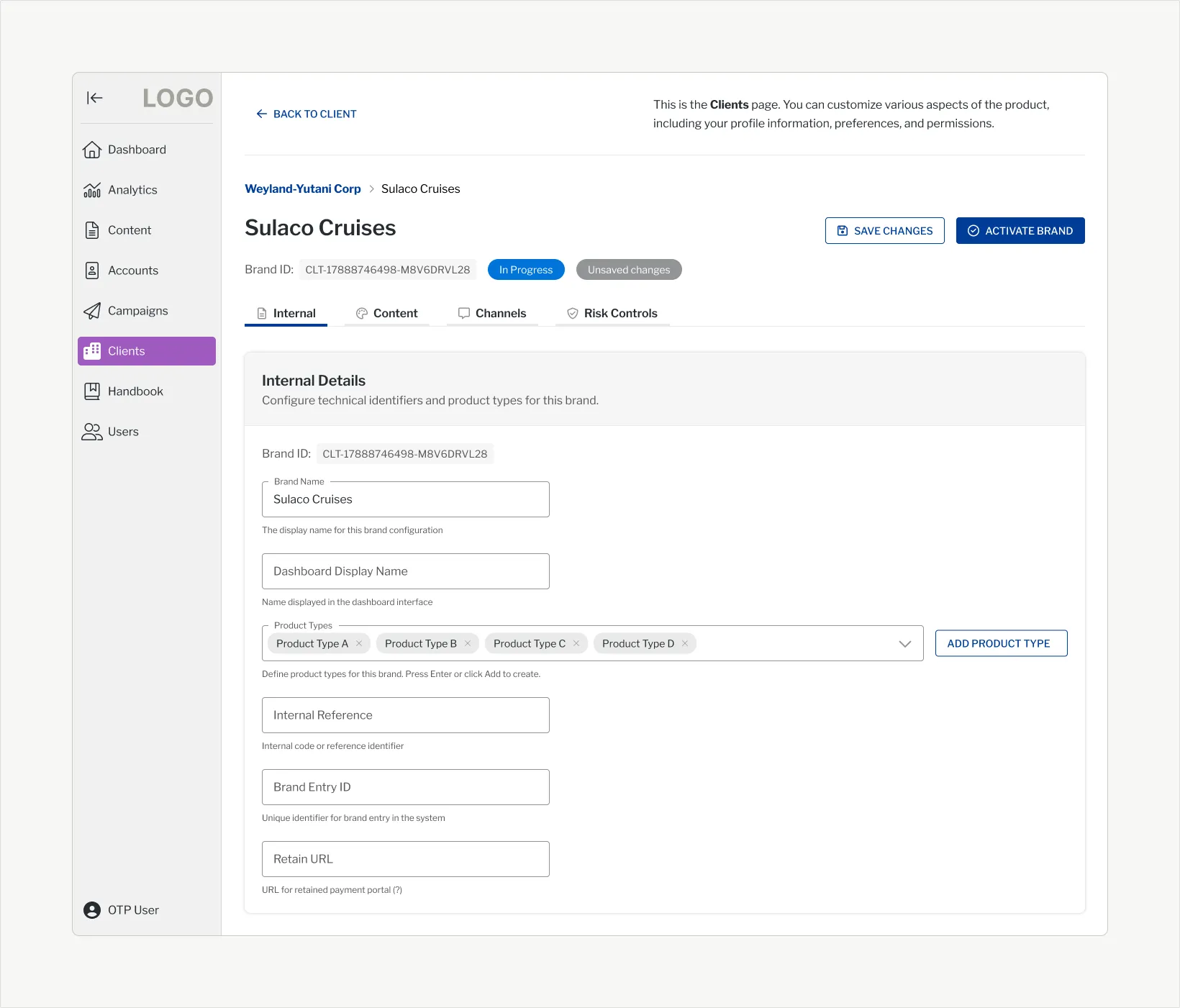Go to Accounts in the sidebar
Screen dimensions: 1180x1008
(147, 271)
